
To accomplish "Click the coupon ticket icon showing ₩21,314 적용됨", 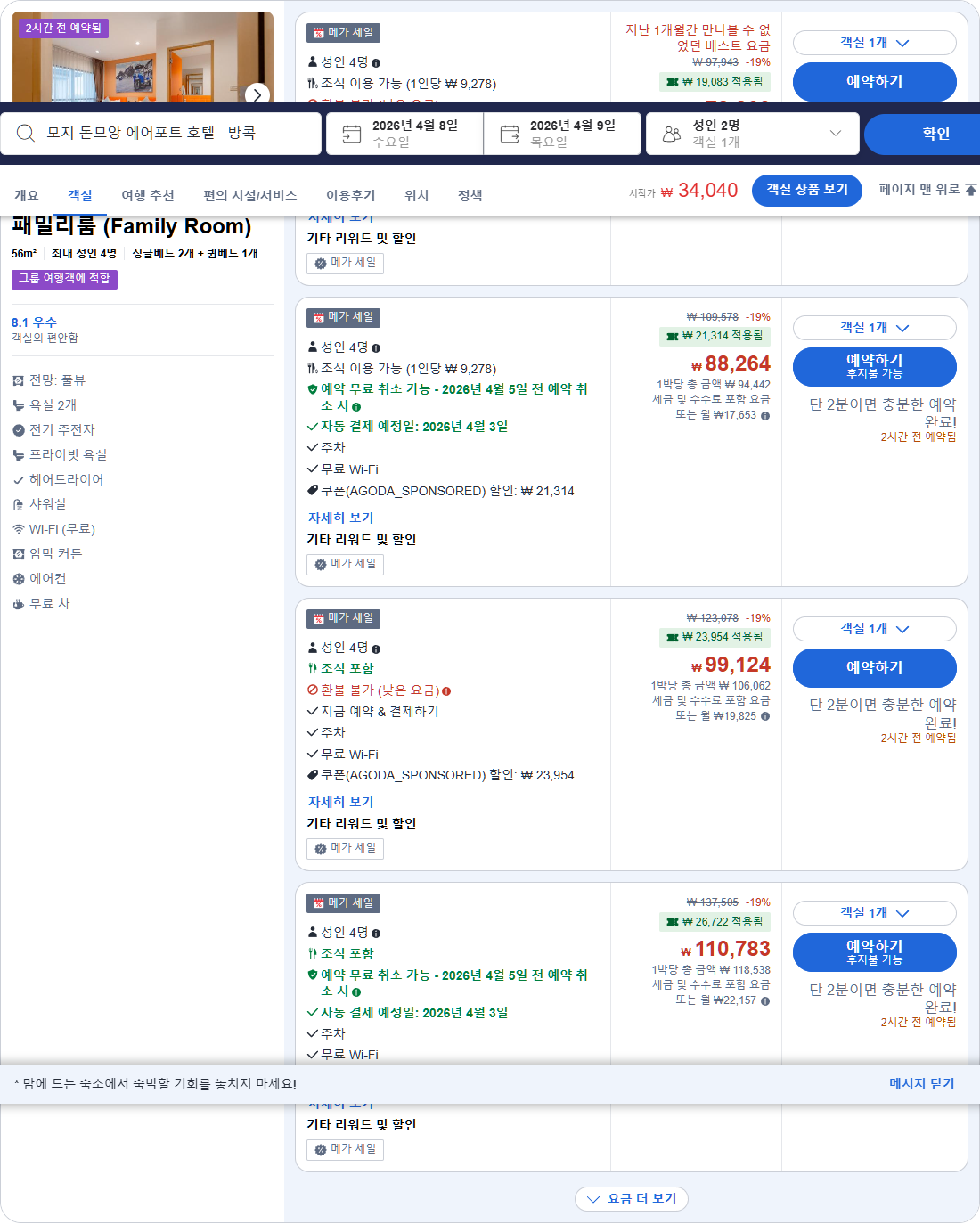I will [x=671, y=336].
